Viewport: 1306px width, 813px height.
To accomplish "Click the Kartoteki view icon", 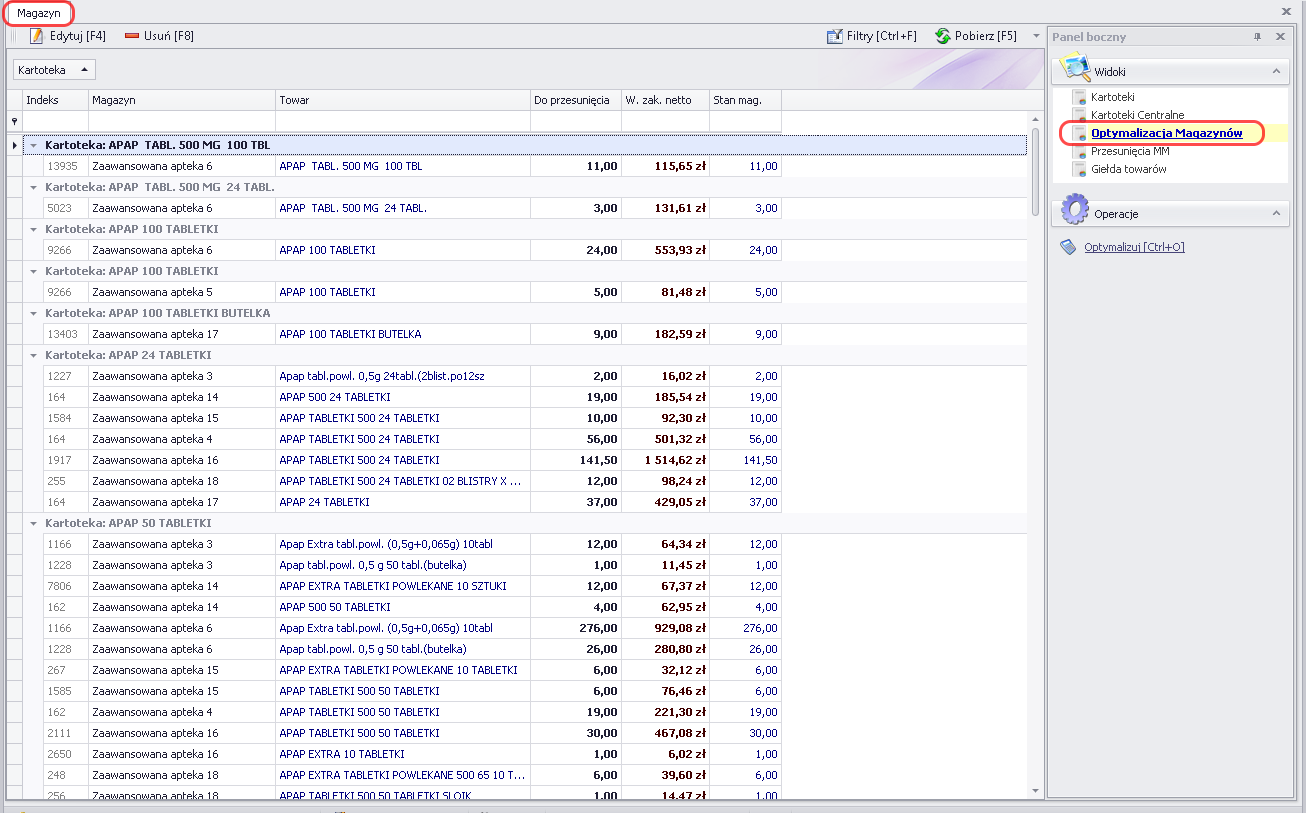I will (1079, 97).
